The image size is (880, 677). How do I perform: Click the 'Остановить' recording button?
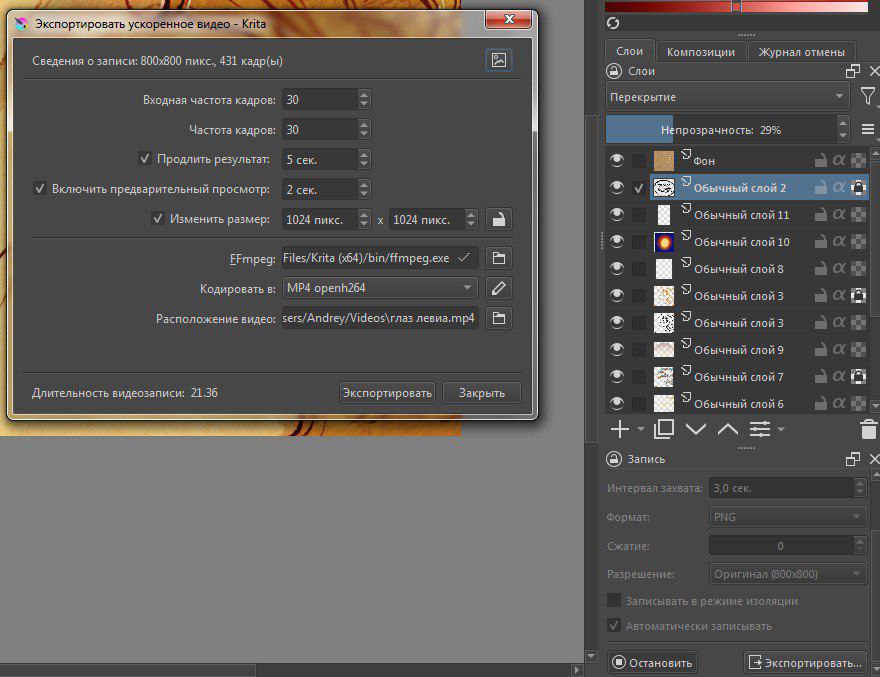(653, 662)
